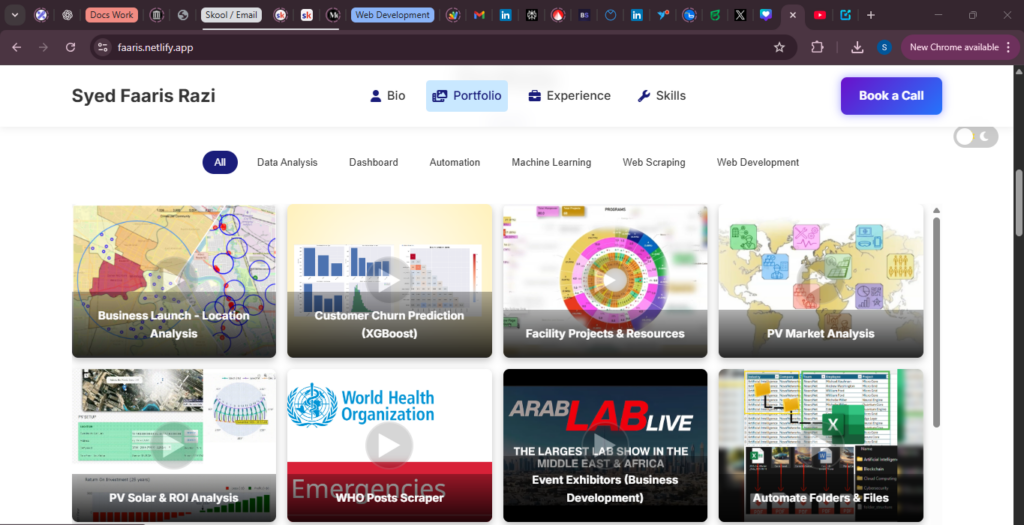Show Web Scraping projects
The image size is (1024, 525).
[654, 163]
